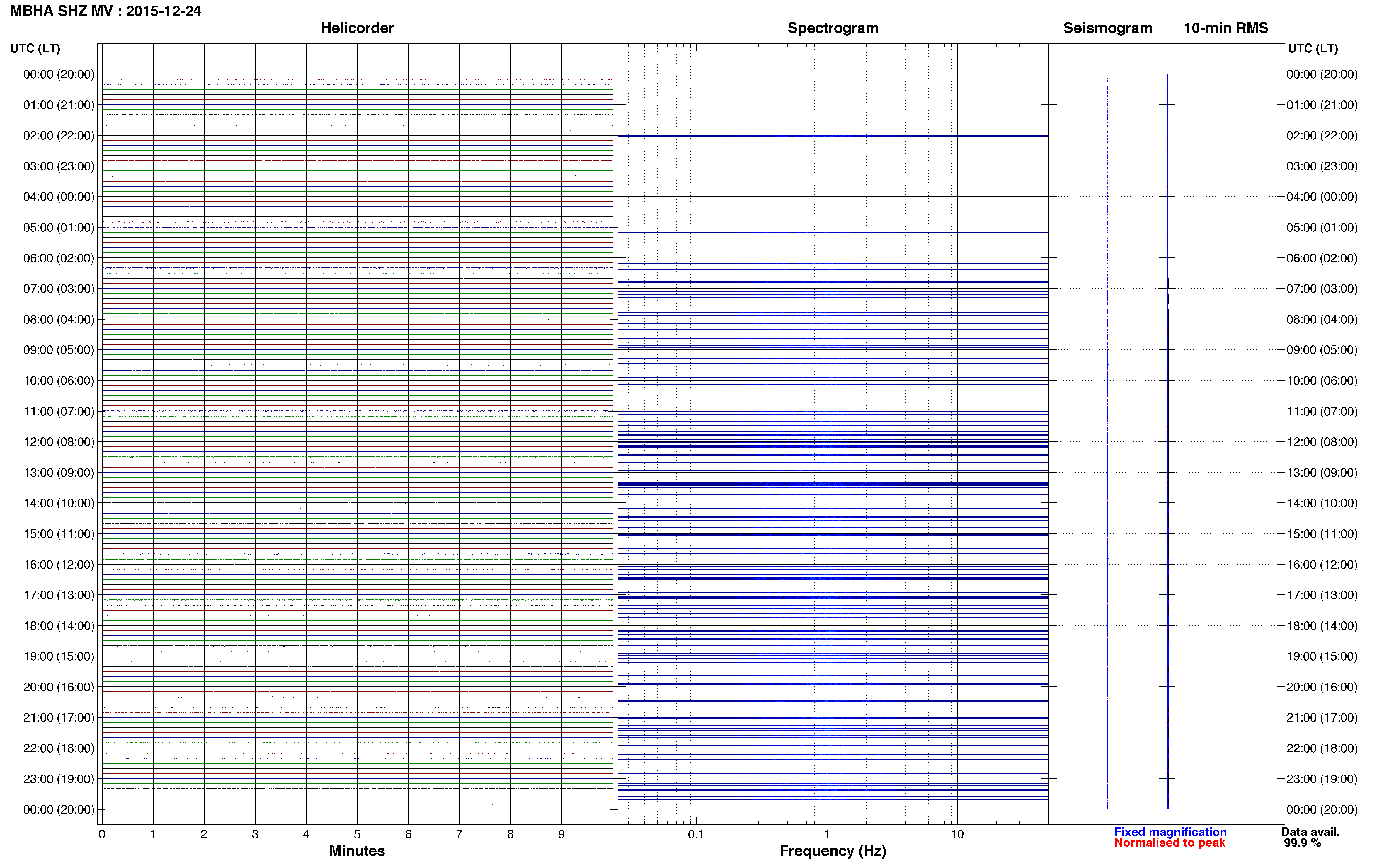The height and width of the screenshot is (868, 1389).
Task: Select the Helicorder panel heading
Action: click(357, 28)
